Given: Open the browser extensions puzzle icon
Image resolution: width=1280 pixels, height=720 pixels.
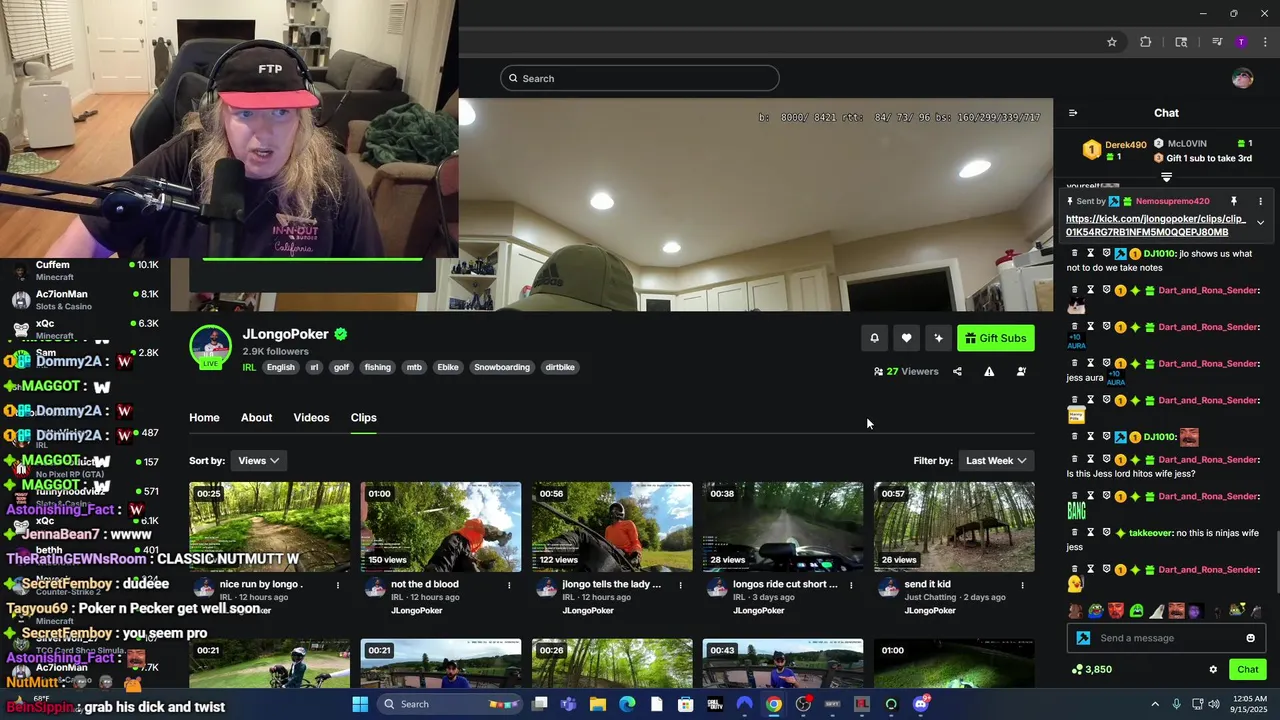Looking at the screenshot, I should [x=1145, y=42].
